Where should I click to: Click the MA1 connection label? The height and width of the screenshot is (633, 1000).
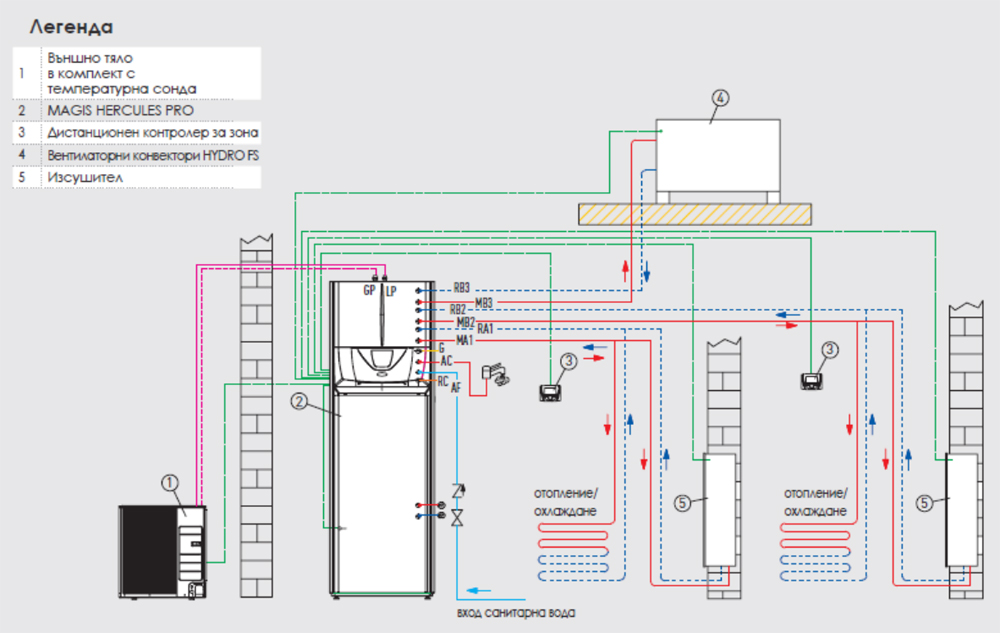[x=464, y=341]
